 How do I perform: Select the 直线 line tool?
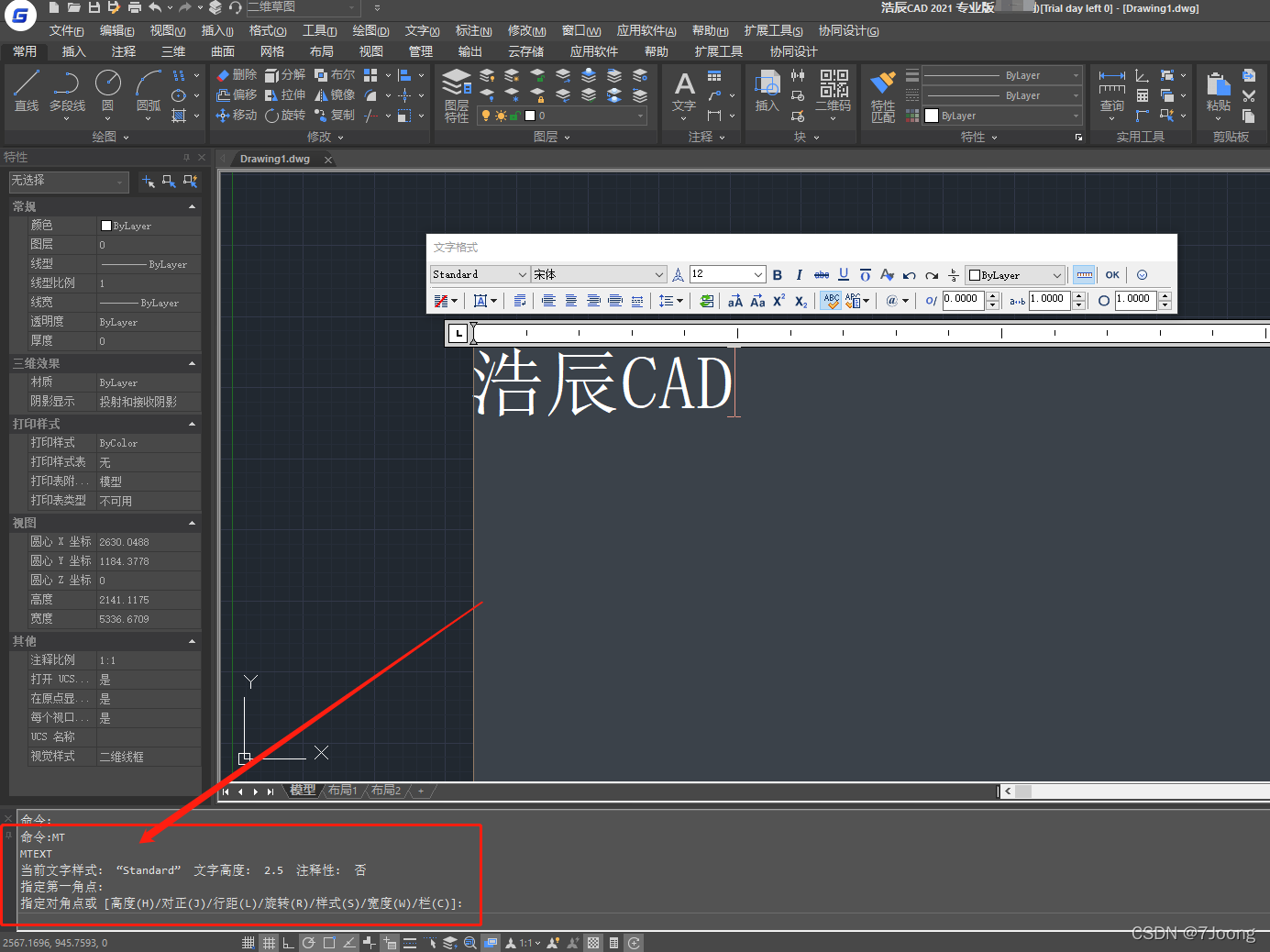click(x=27, y=91)
